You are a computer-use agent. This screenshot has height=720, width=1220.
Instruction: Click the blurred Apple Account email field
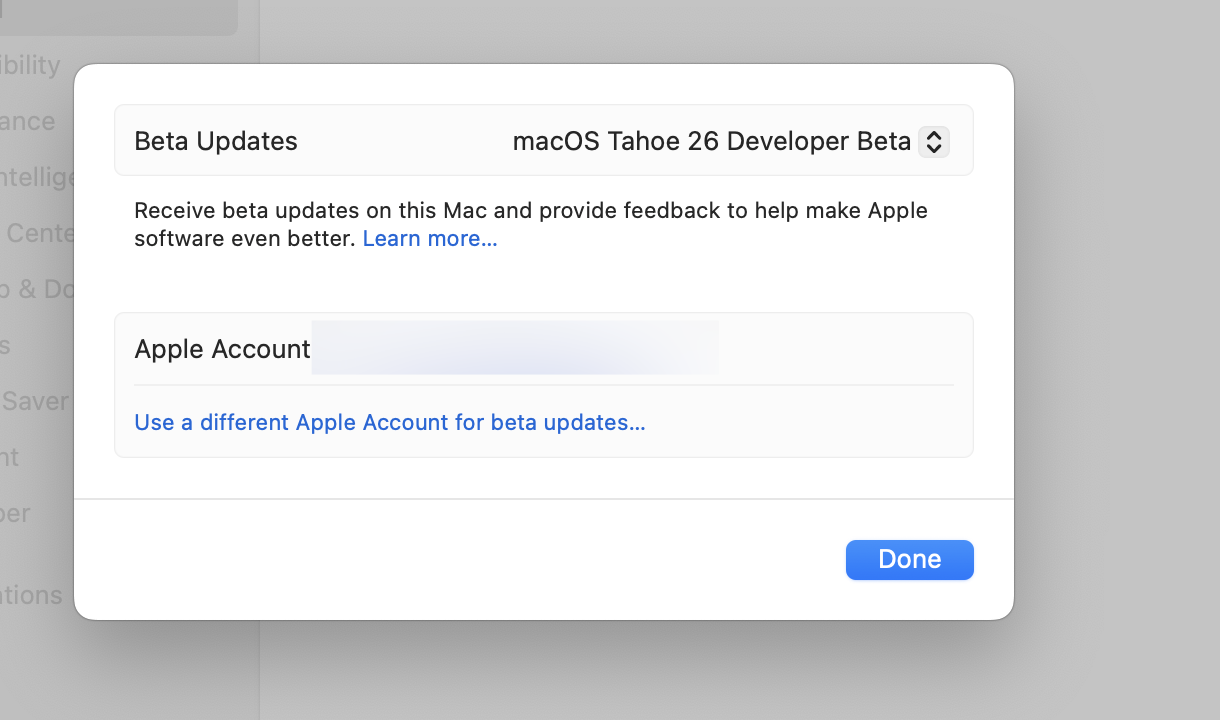click(514, 348)
